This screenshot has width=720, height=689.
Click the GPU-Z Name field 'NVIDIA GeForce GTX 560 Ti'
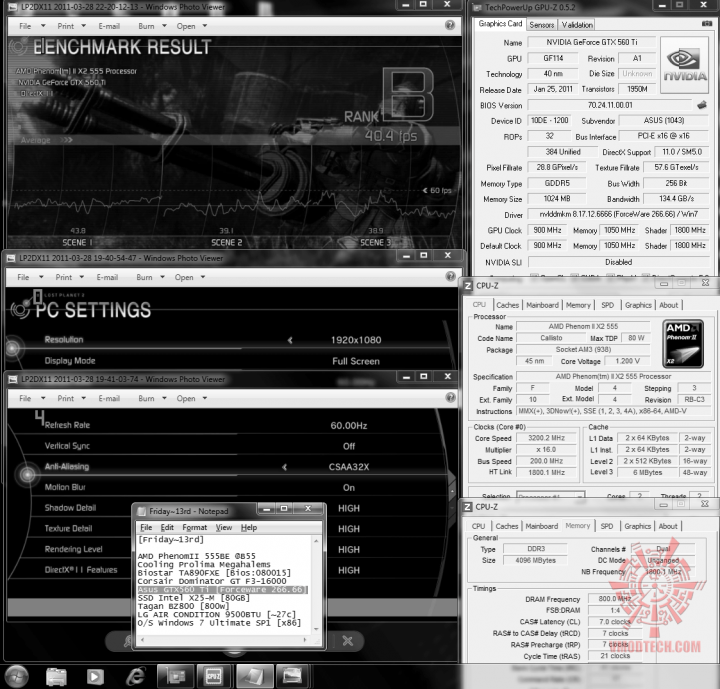591,42
